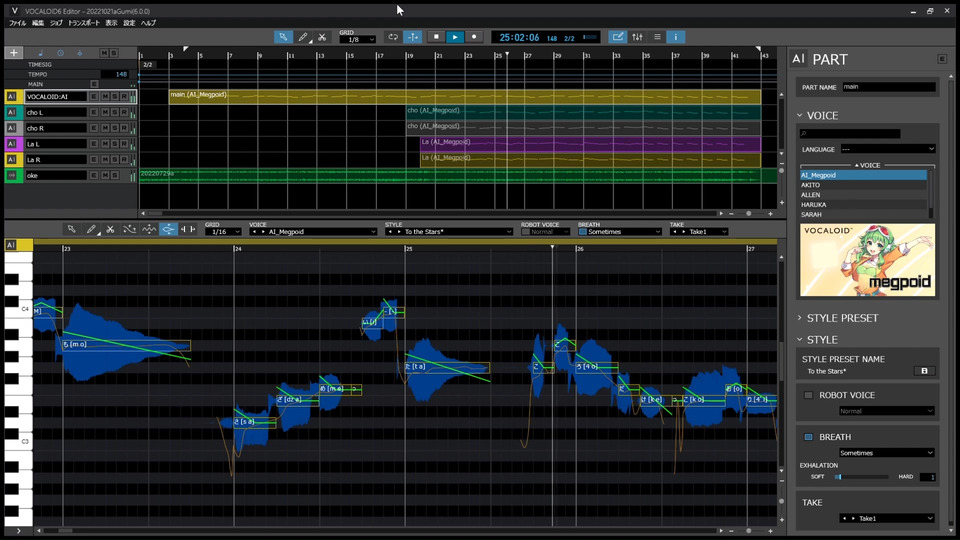Uncheck the BREATH checkbox in Style panel
Image resolution: width=960 pixels, height=540 pixels.
809,437
